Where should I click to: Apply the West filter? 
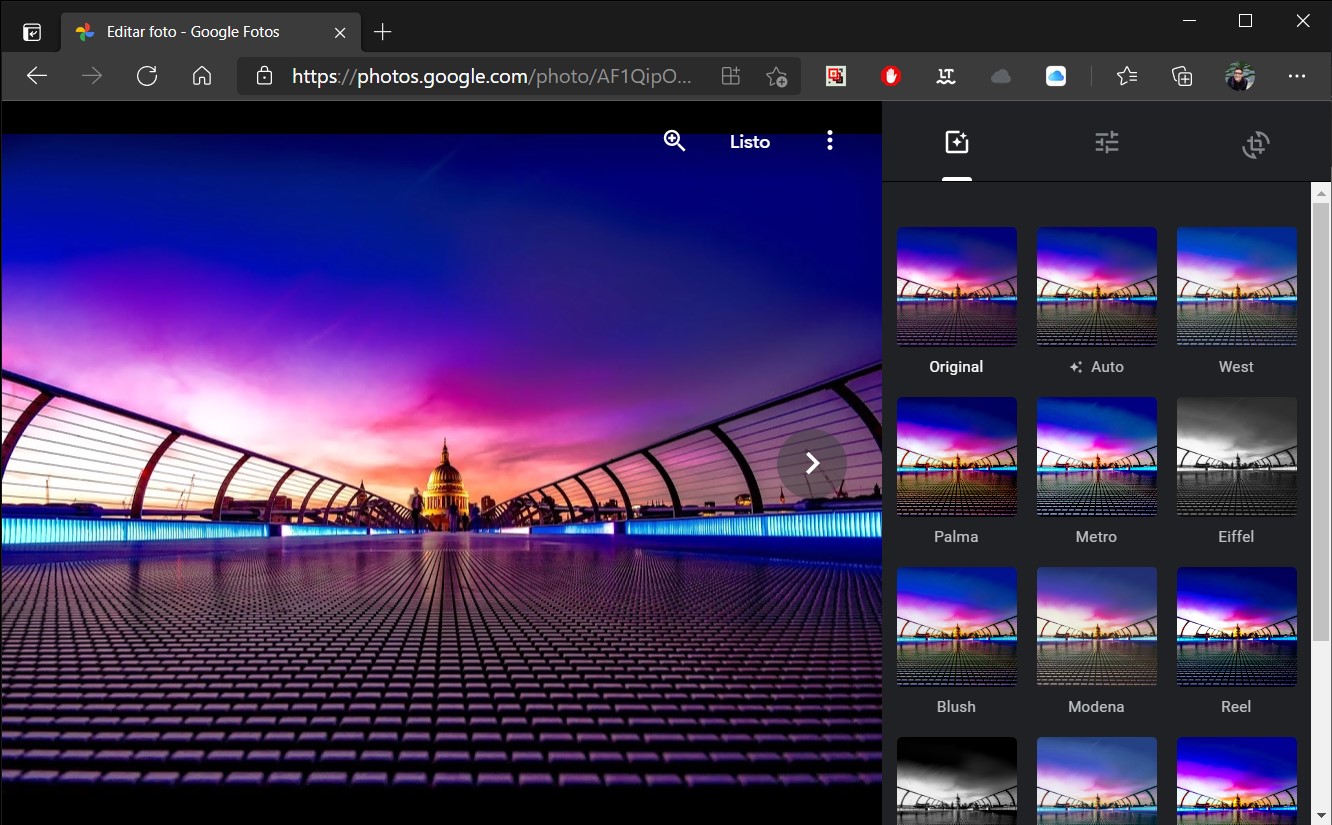point(1237,287)
